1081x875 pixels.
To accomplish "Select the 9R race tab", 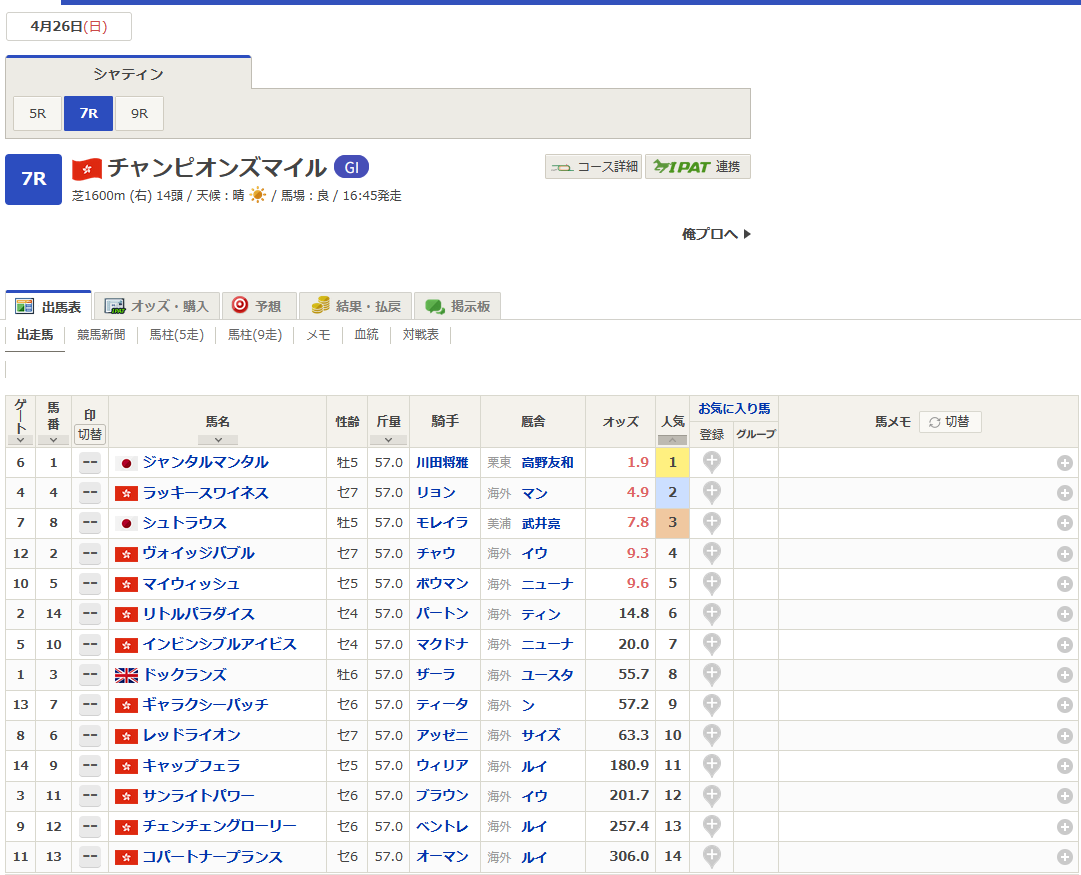I will tap(139, 114).
